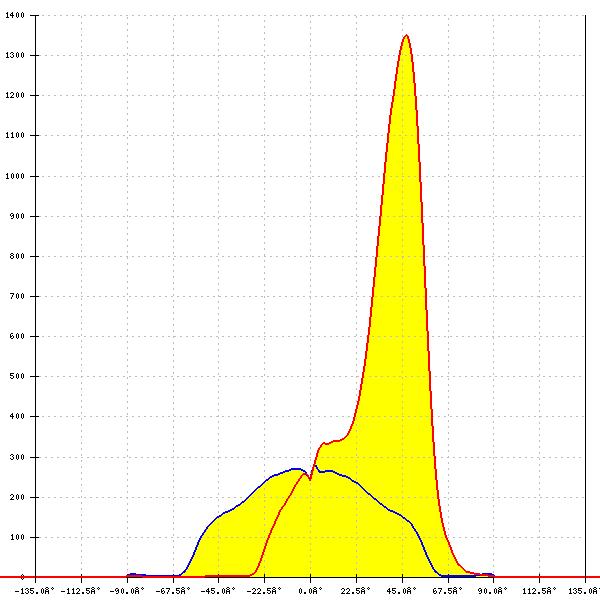Viewport: 600px width, 600px height.
Task: Click the 112.5 degree x-axis label
Action: [x=539, y=591]
